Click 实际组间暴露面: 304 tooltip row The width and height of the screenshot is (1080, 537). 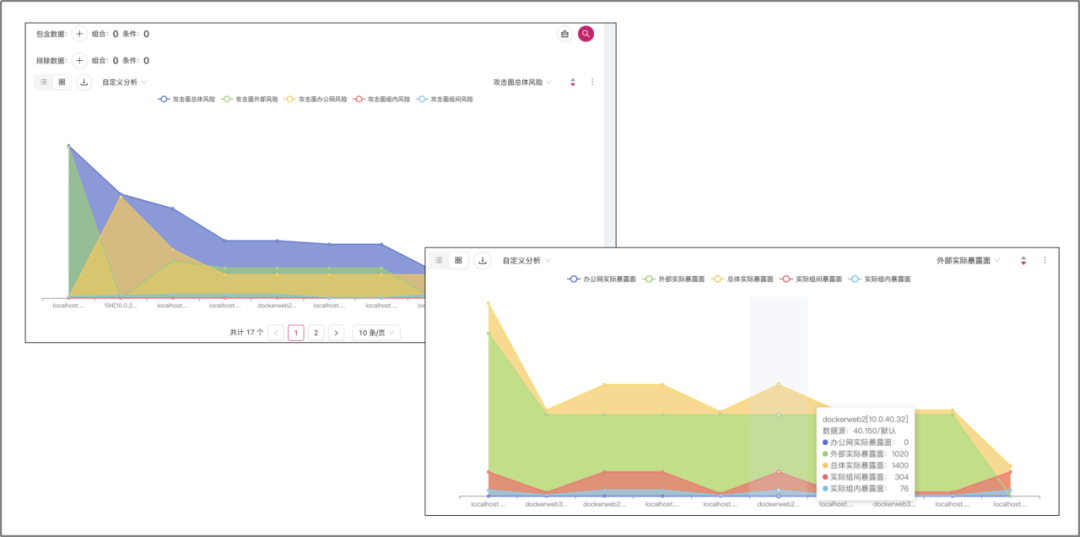click(x=866, y=476)
